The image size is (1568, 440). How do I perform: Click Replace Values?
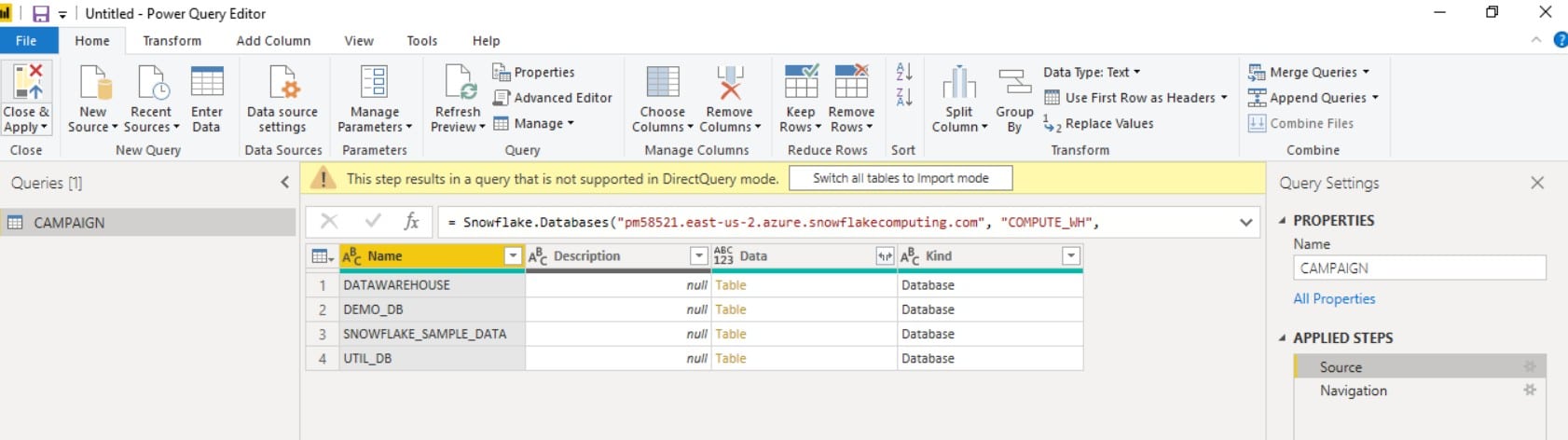(x=1098, y=123)
